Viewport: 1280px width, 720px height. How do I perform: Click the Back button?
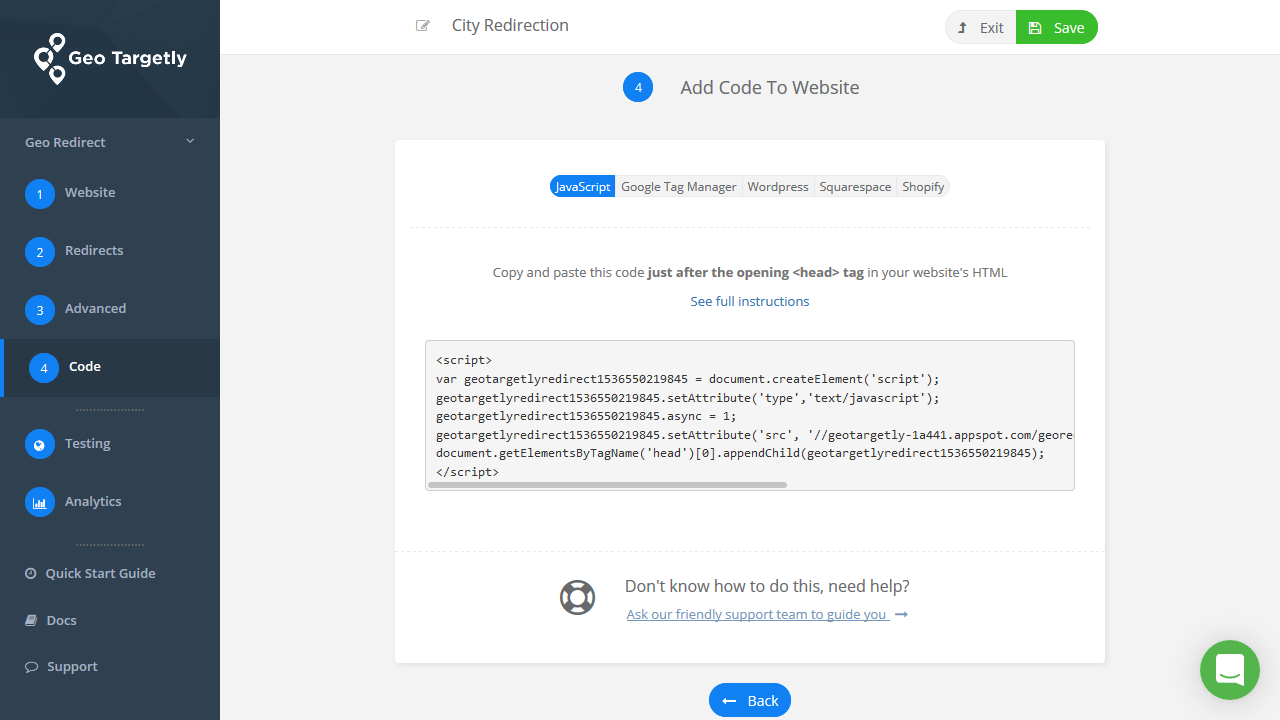pos(750,701)
